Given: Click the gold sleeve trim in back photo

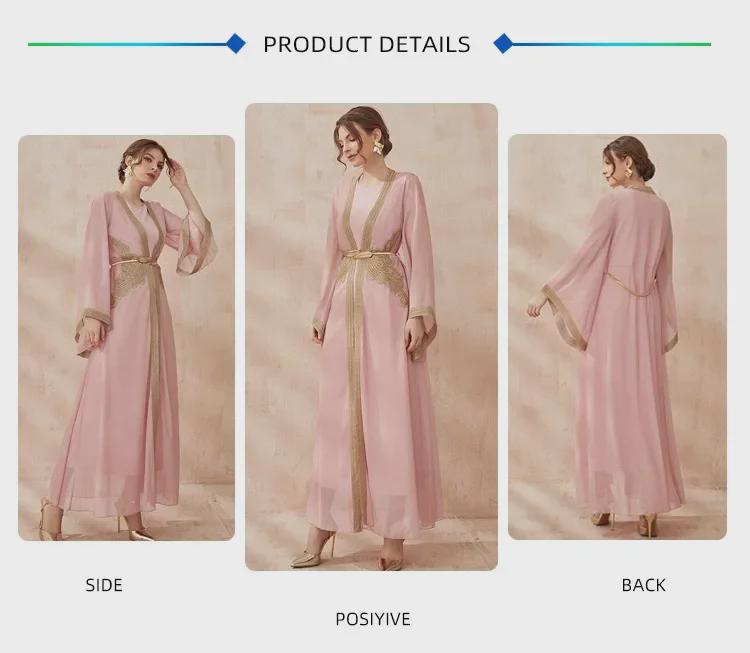Looking at the screenshot, I should (x=563, y=318).
